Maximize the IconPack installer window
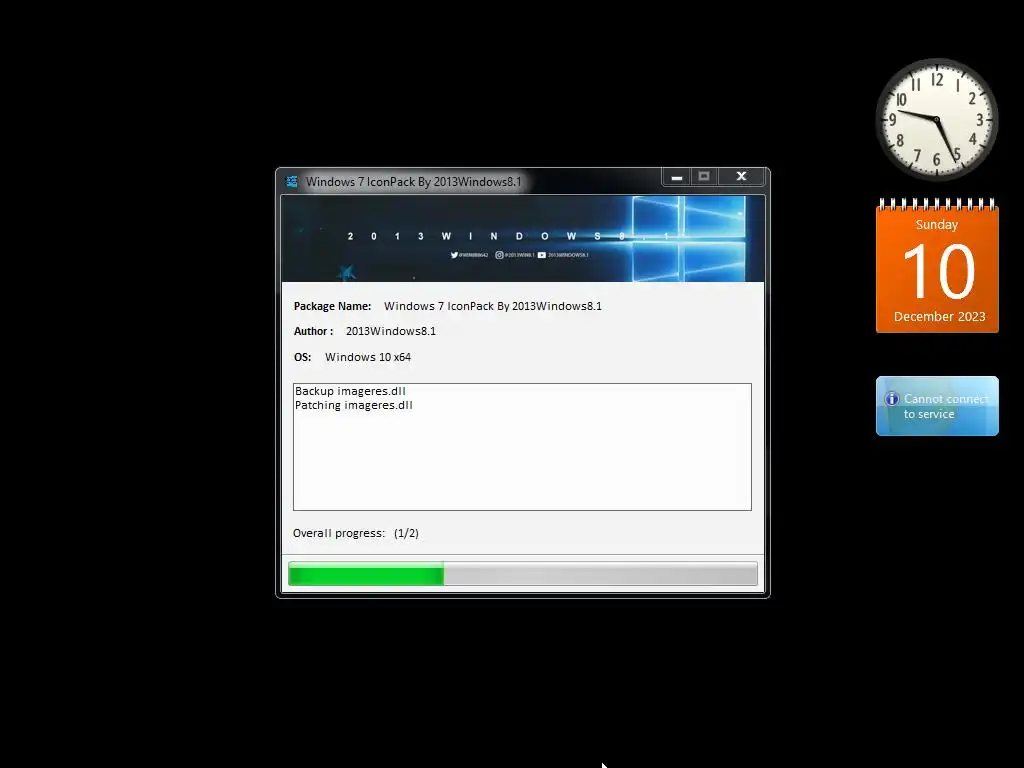This screenshot has height=768, width=1024. click(704, 176)
